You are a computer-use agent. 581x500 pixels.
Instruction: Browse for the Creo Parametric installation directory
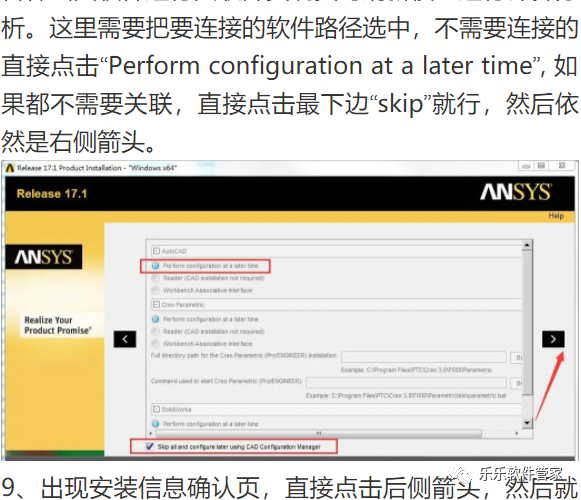tap(516, 357)
